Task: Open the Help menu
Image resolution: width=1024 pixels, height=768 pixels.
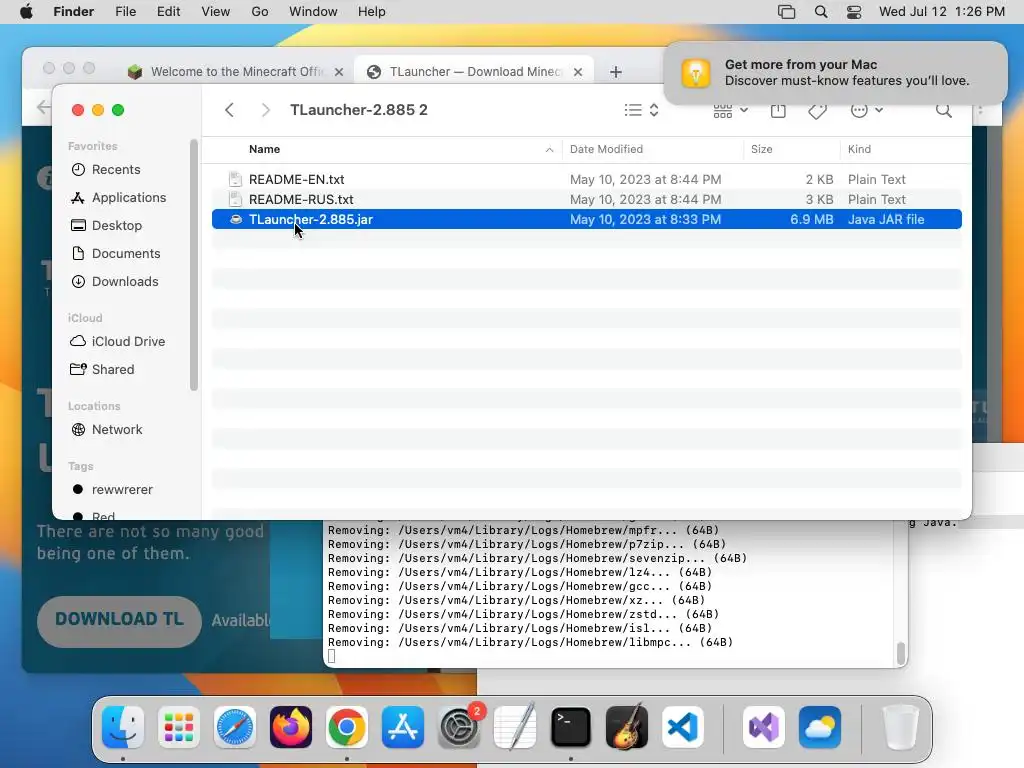Action: (372, 12)
